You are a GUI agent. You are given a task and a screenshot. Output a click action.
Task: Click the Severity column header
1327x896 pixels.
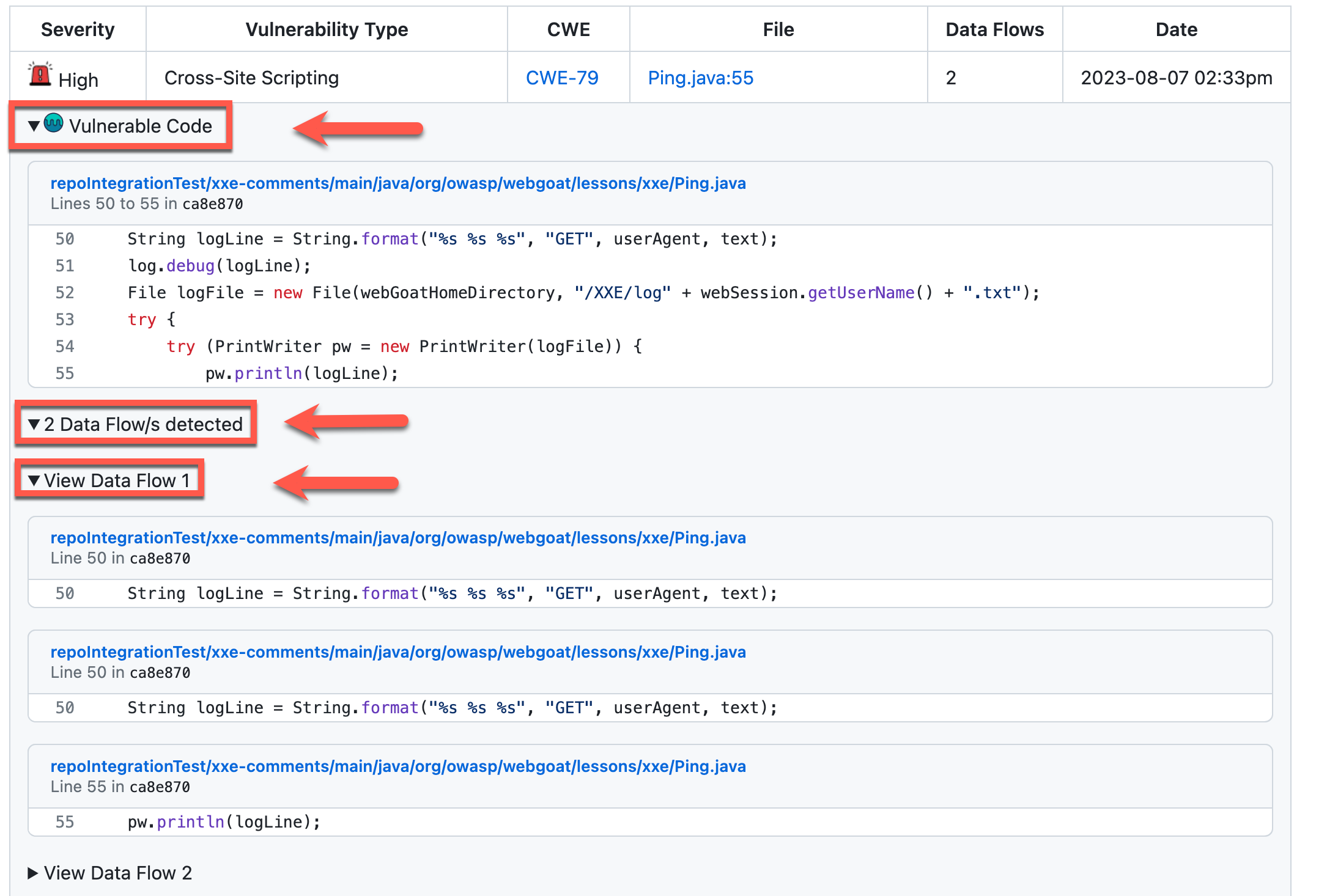78,29
